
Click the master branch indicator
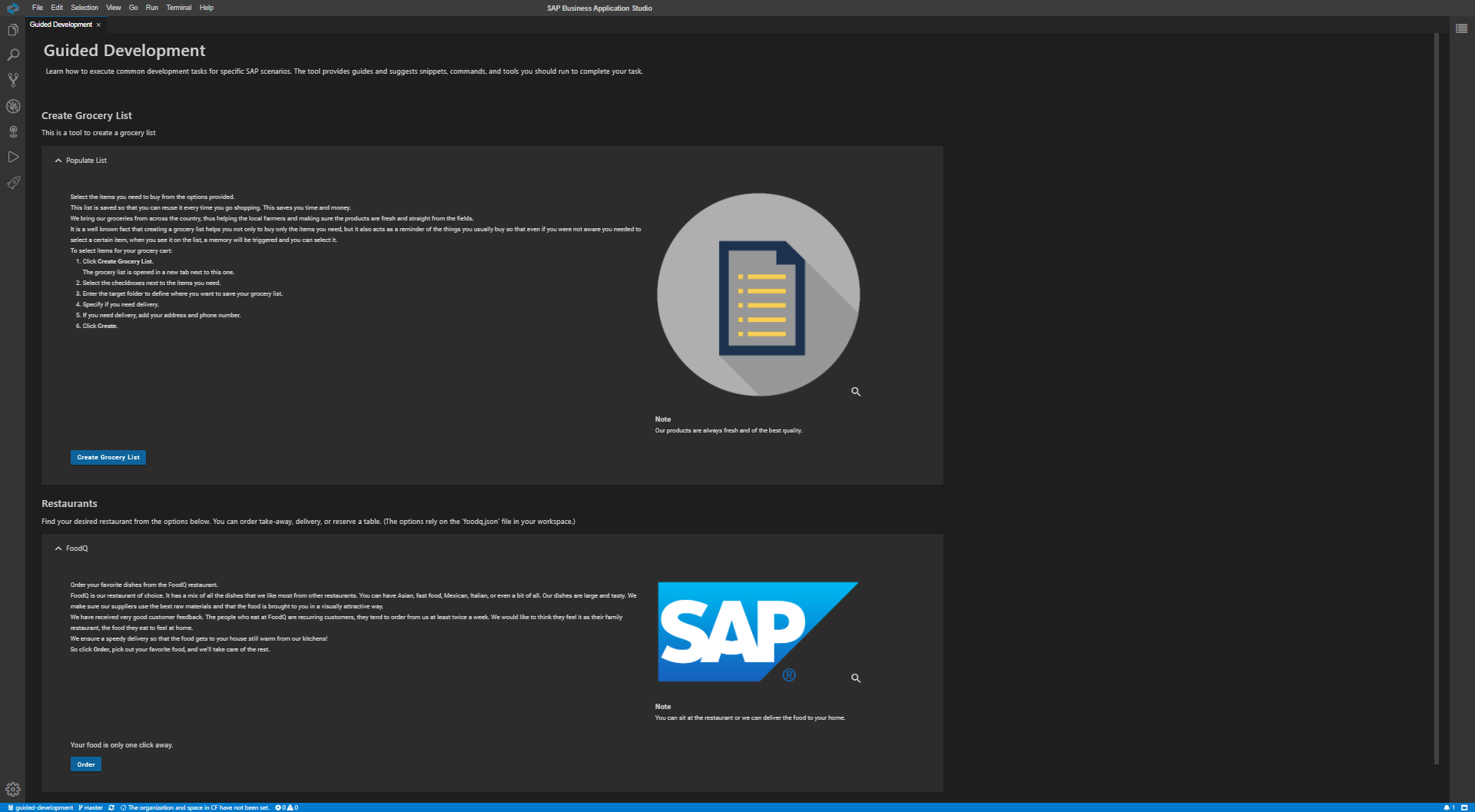[x=91, y=807]
